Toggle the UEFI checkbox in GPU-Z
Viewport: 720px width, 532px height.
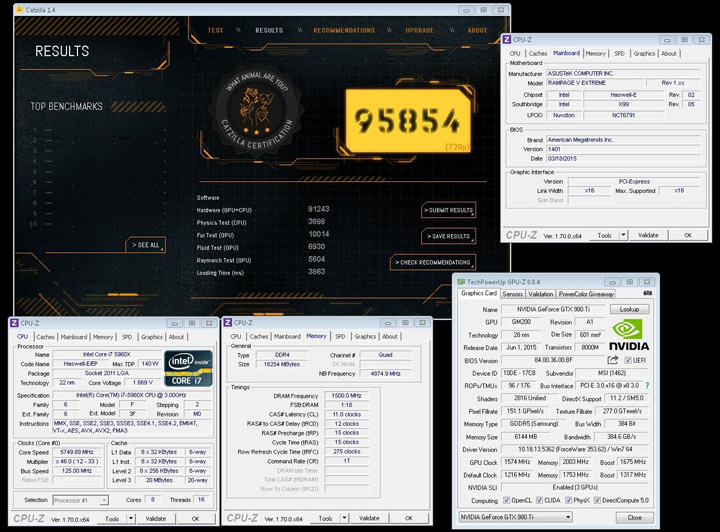click(628, 360)
